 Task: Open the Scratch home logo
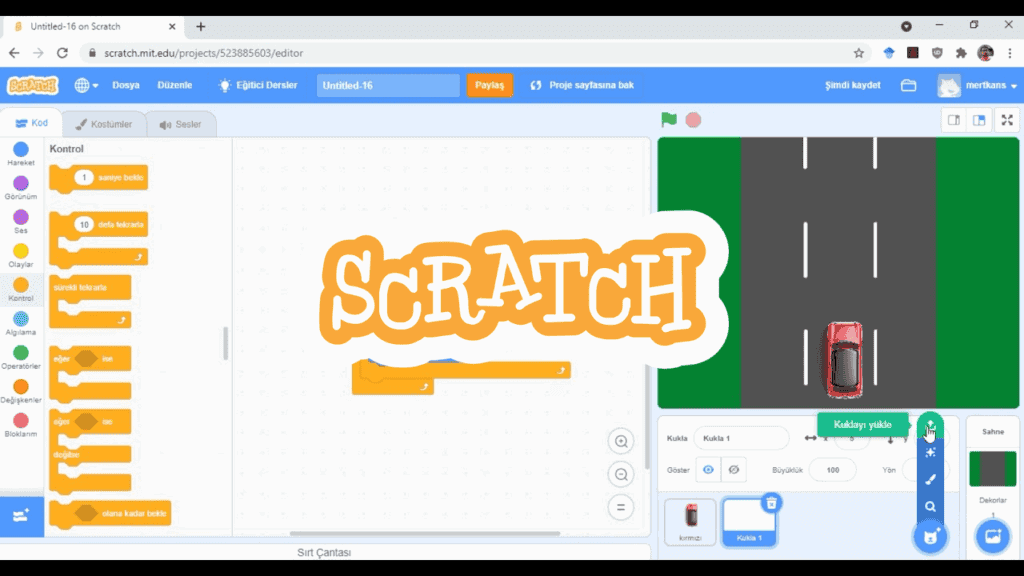[x=33, y=85]
